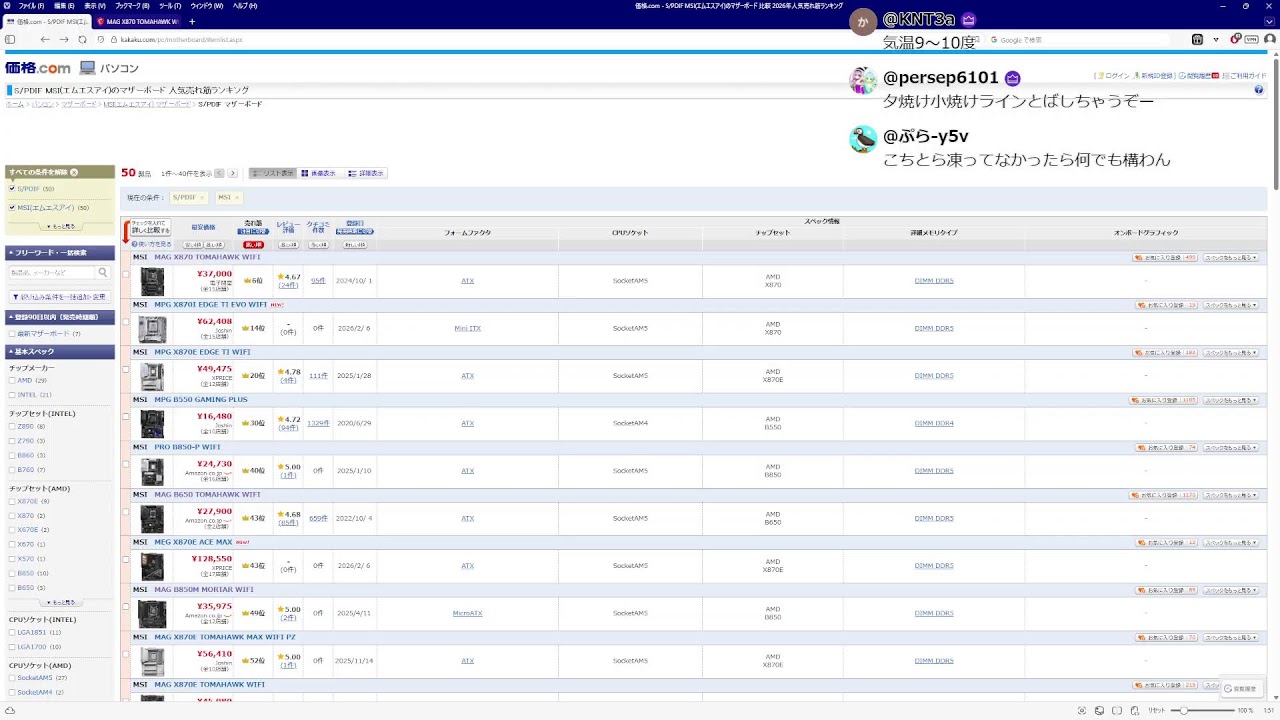Collapse the フリーワード・一括検索 section
This screenshot has height=720, width=1280.
pyautogui.click(x=60, y=253)
